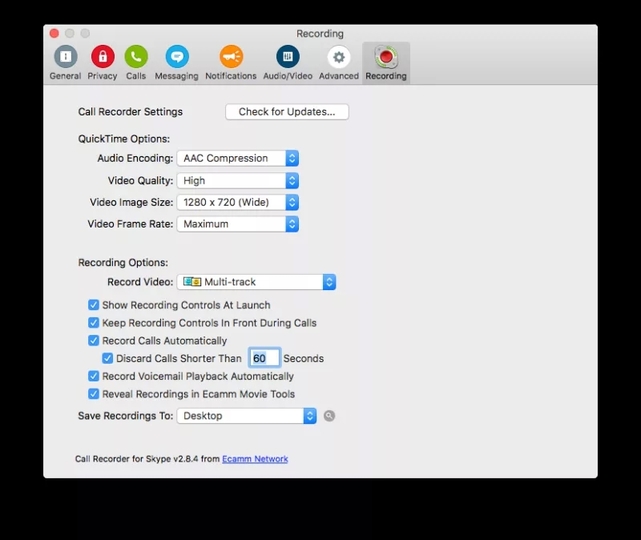Image resolution: width=641 pixels, height=540 pixels.
Task: Click the seconds field showing 60
Action: pos(264,358)
